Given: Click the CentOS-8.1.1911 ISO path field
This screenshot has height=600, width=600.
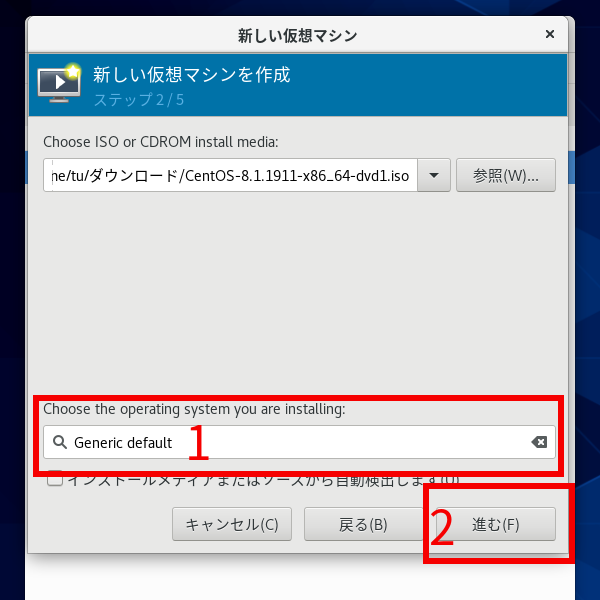Looking at the screenshot, I should 230,175.
